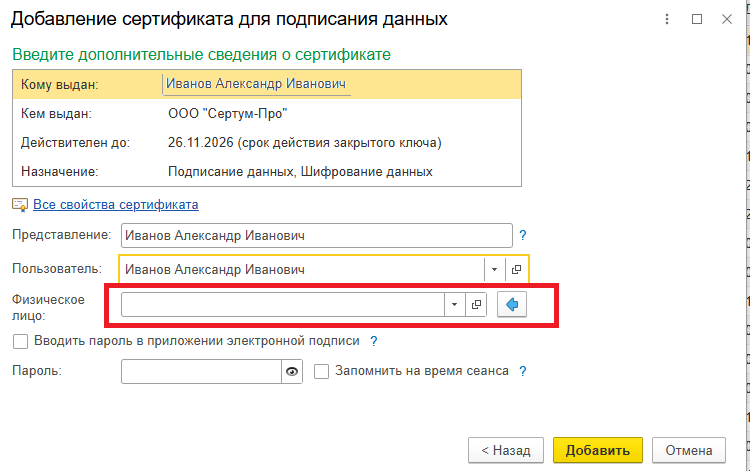Tick the Запомнить на время сеанса checkbox
This screenshot has height=471, width=750.
322,371
